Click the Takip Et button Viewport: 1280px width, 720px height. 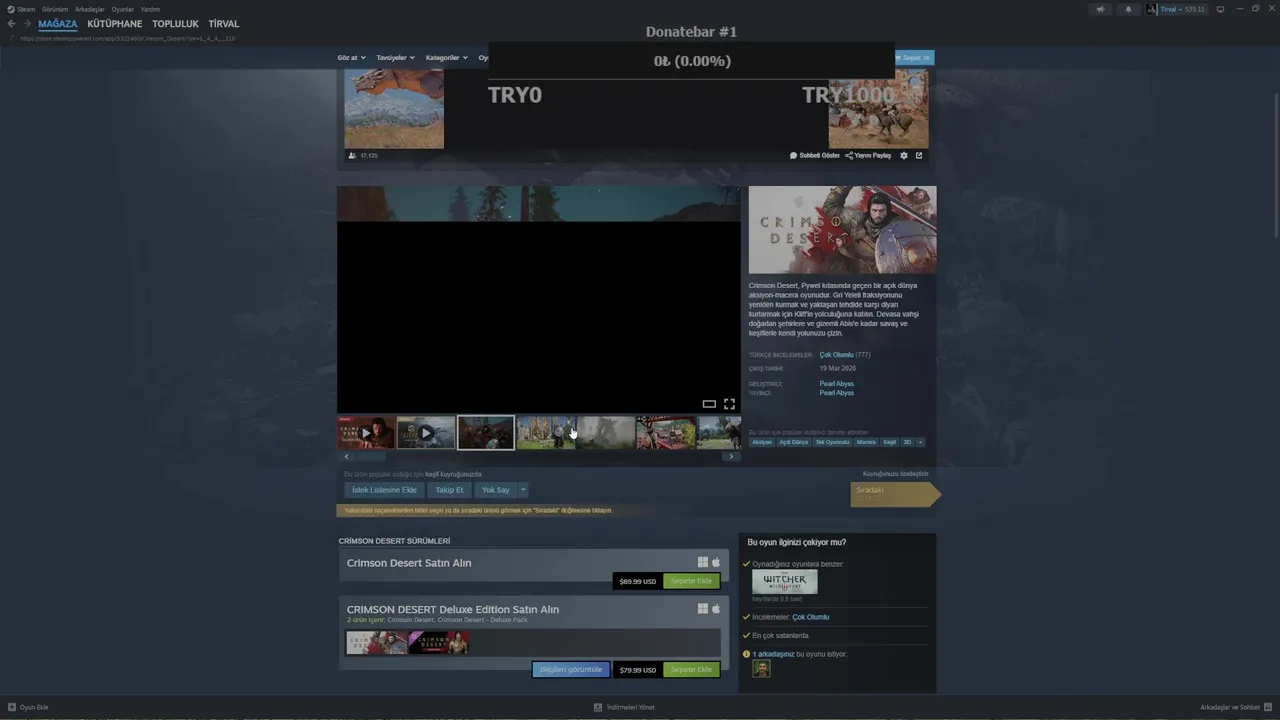(449, 490)
